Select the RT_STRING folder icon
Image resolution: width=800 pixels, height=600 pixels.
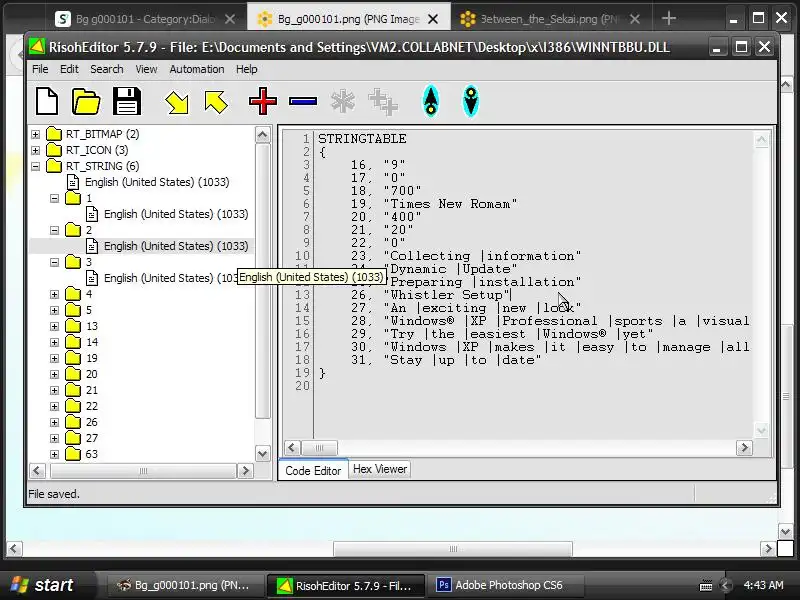point(54,166)
